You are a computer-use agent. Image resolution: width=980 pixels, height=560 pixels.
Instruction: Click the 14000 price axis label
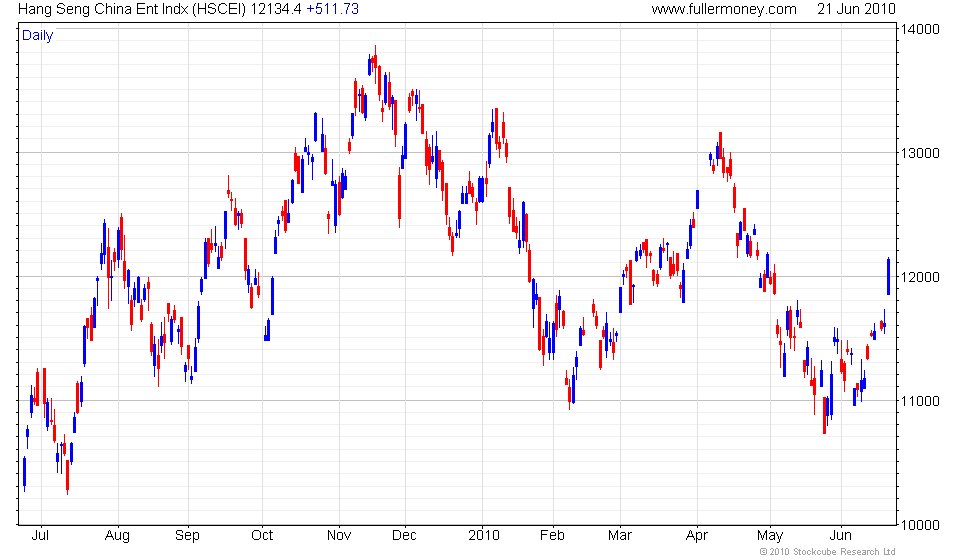(920, 30)
